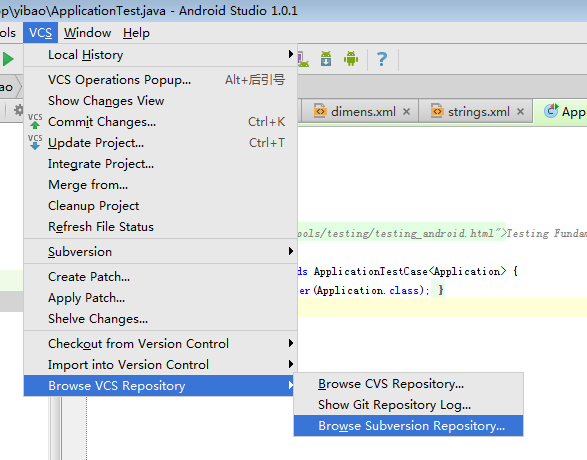Screen dimensions: 587x460
Task: Select Merge from...
Action: pos(161,185)
